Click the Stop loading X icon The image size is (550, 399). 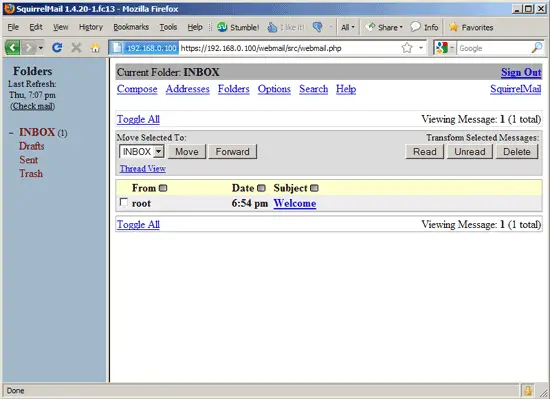(76, 47)
